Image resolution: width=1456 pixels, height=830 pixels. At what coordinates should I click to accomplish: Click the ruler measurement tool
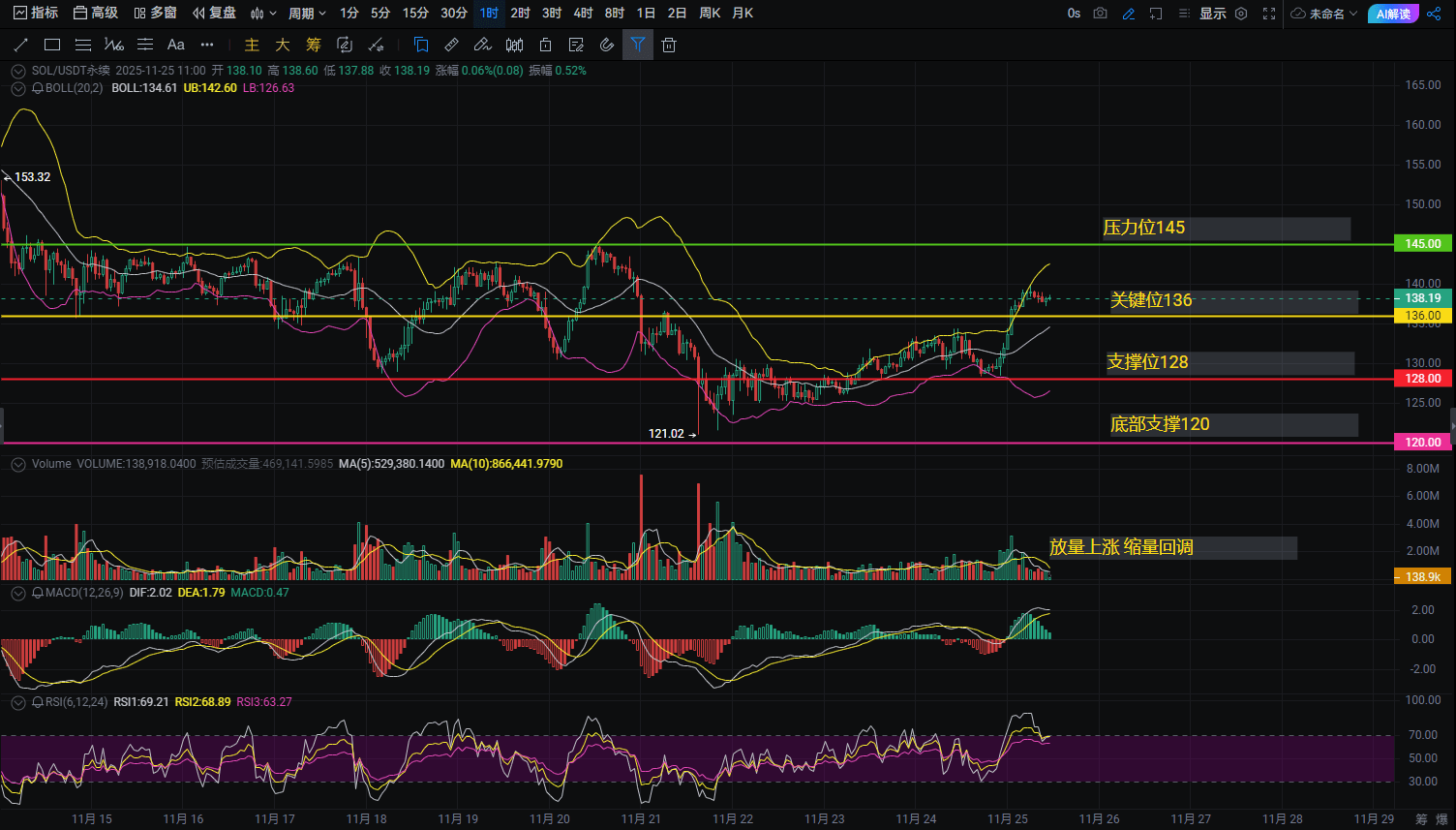451,45
